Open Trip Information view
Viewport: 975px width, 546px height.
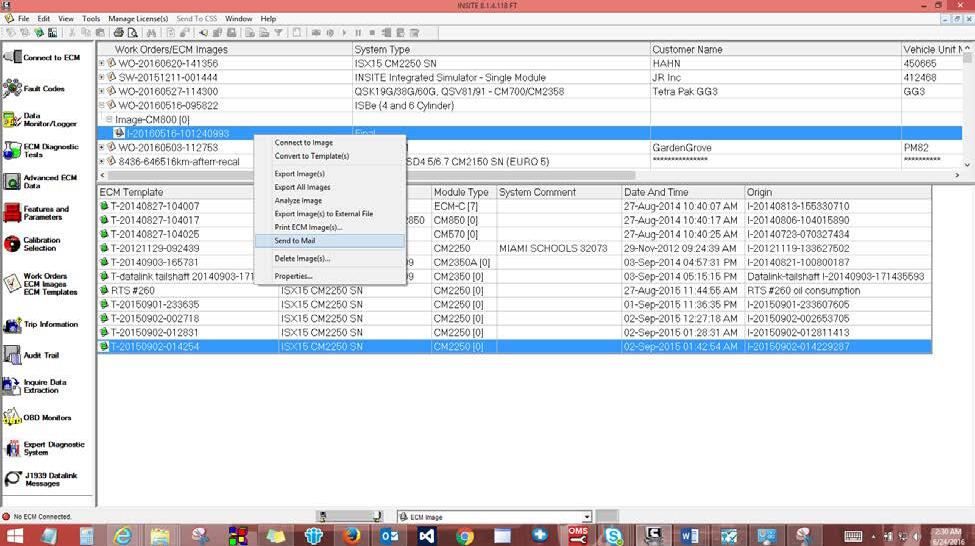coord(41,324)
